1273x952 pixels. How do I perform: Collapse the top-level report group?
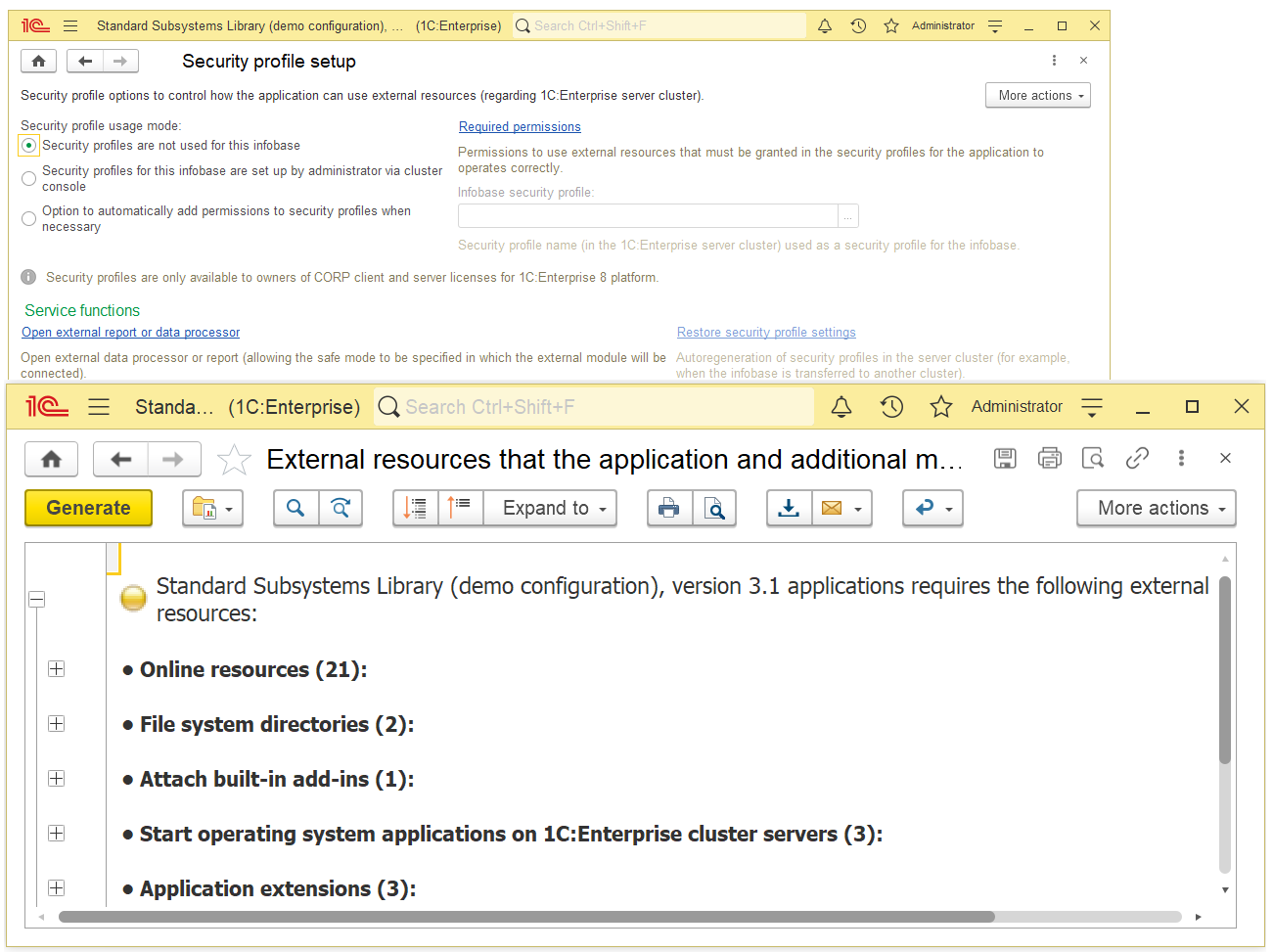(36, 599)
